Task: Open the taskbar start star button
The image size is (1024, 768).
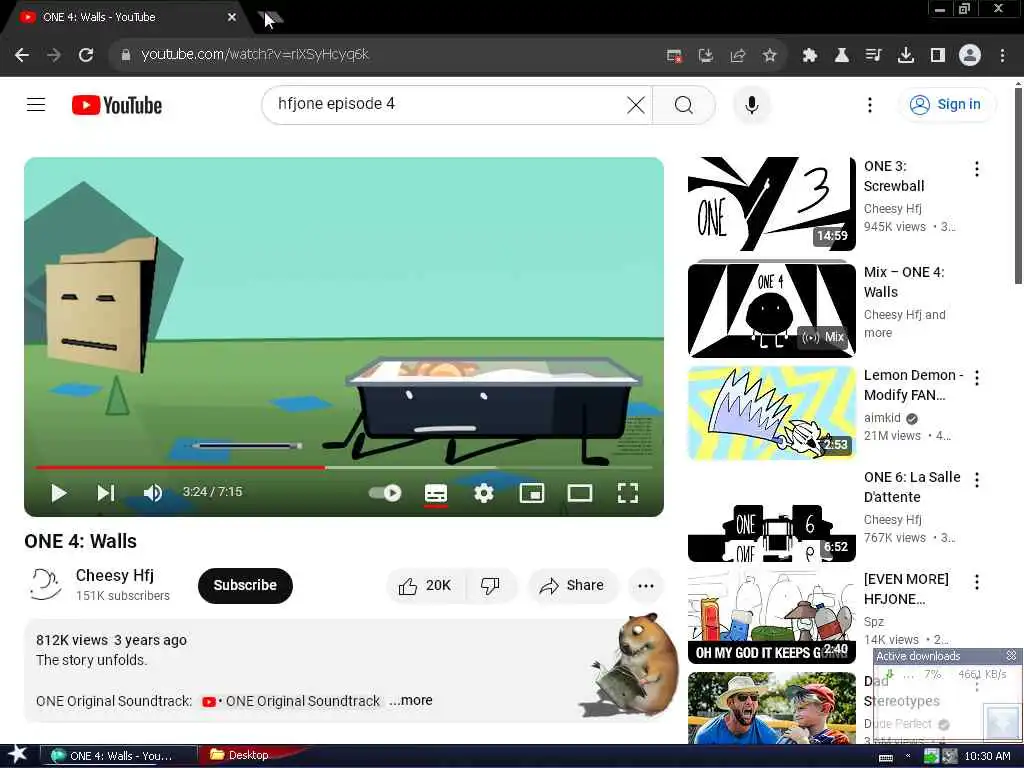Action: (17, 754)
